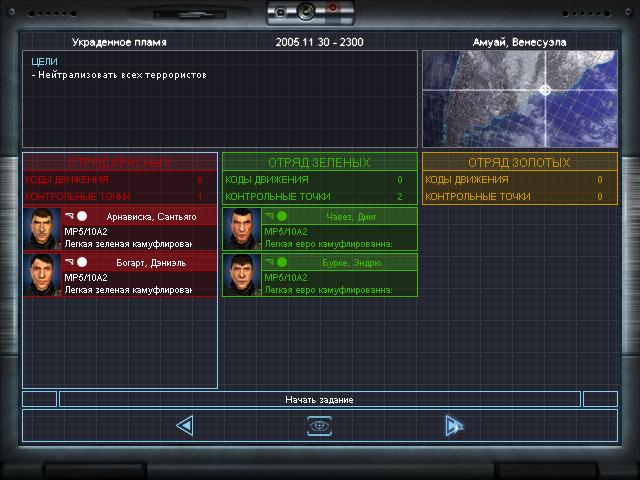Image resolution: width=640 pixels, height=480 pixels.
Task: Toggle white status dot for Арнависка, Сантьяго
Action: (82, 216)
